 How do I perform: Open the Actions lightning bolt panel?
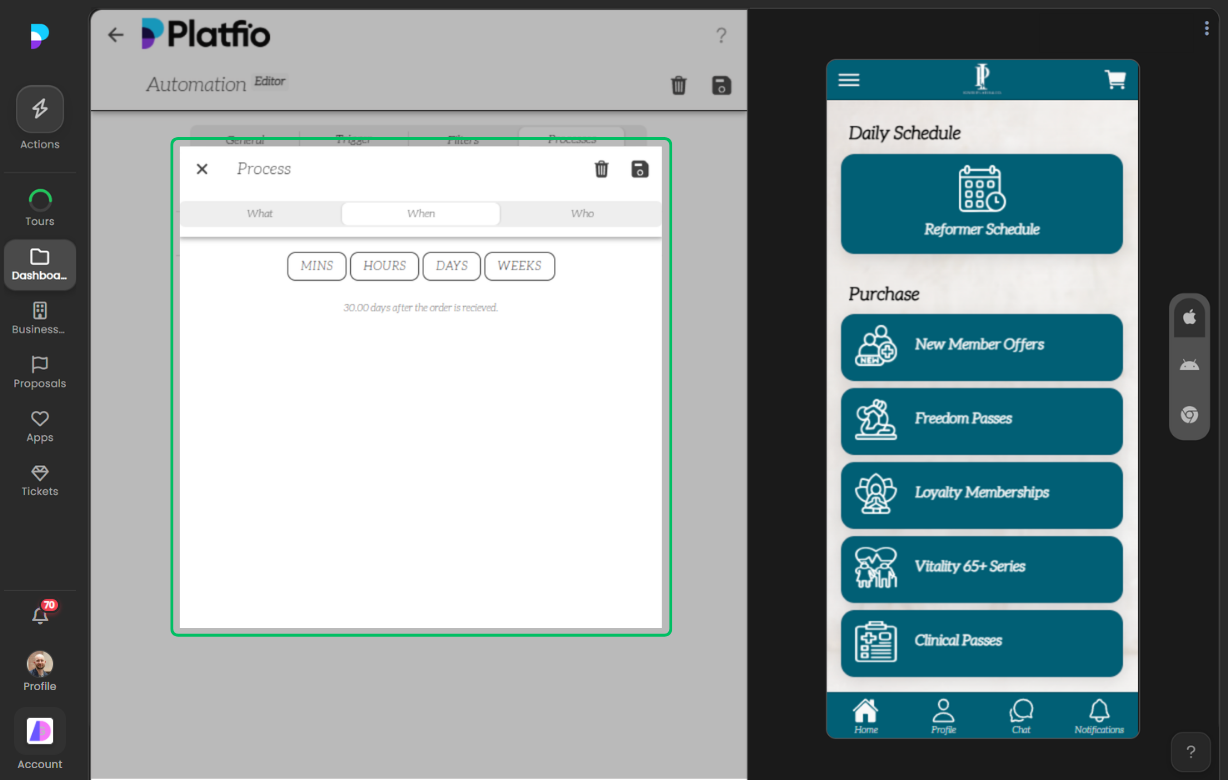[40, 110]
